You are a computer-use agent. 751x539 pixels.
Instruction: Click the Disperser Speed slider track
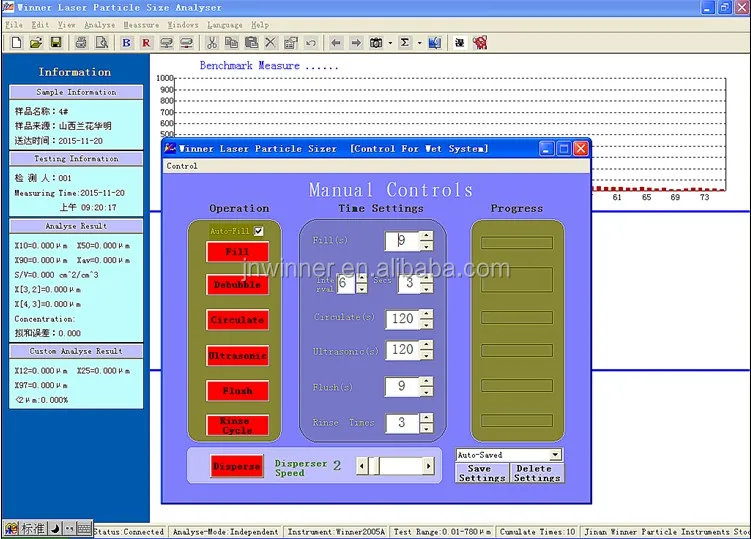[400, 466]
